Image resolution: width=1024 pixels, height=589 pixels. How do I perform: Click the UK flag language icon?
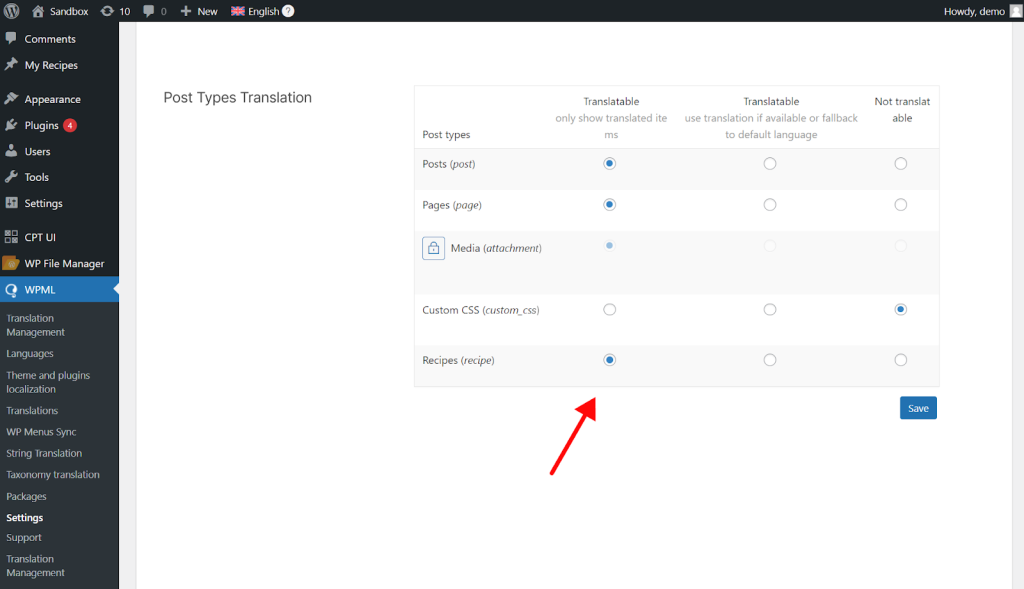(x=238, y=11)
